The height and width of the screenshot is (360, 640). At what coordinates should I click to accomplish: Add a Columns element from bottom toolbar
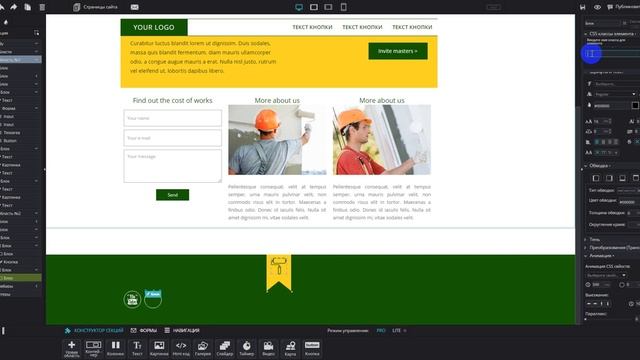point(116,349)
